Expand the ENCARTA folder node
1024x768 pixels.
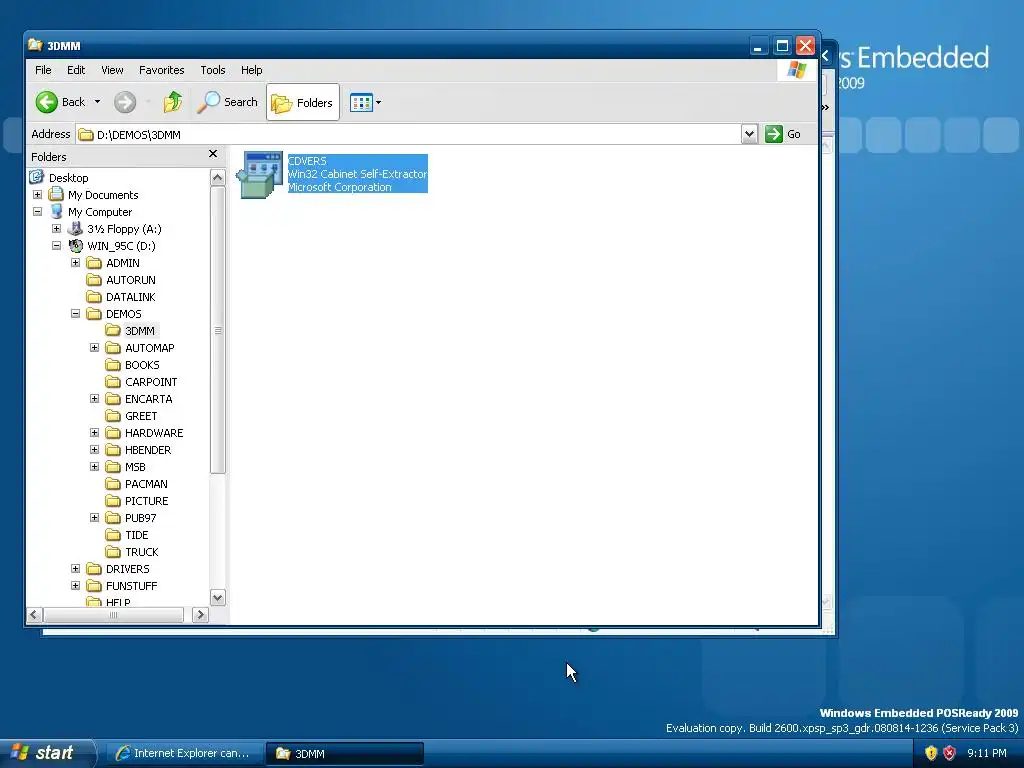tap(94, 398)
